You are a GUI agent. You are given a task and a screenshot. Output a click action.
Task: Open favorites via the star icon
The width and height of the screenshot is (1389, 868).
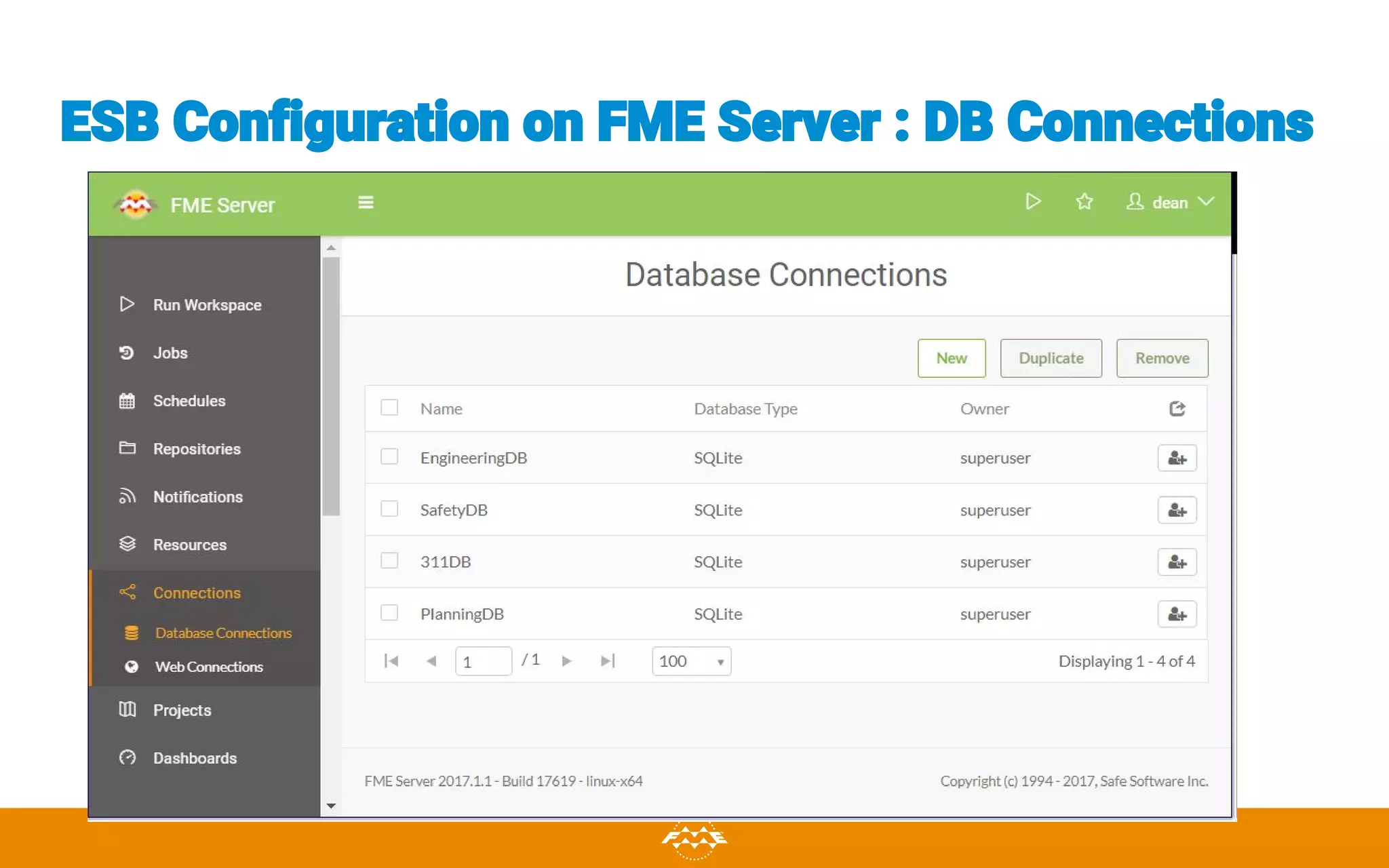coord(1084,201)
